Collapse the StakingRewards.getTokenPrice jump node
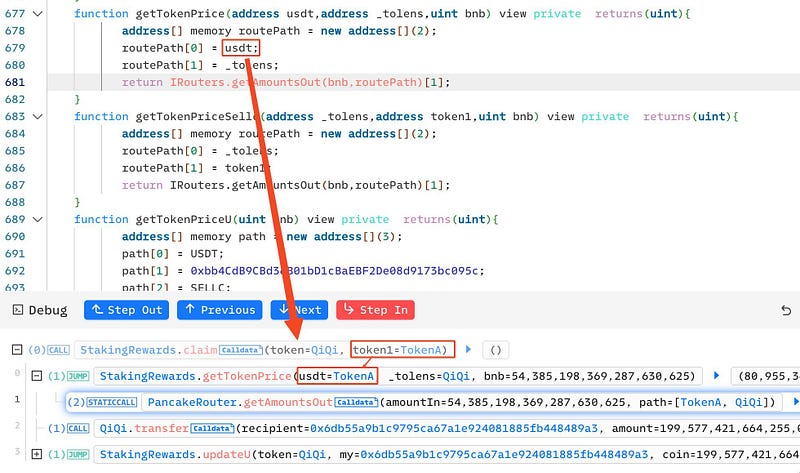800x473 pixels. click(x=38, y=376)
